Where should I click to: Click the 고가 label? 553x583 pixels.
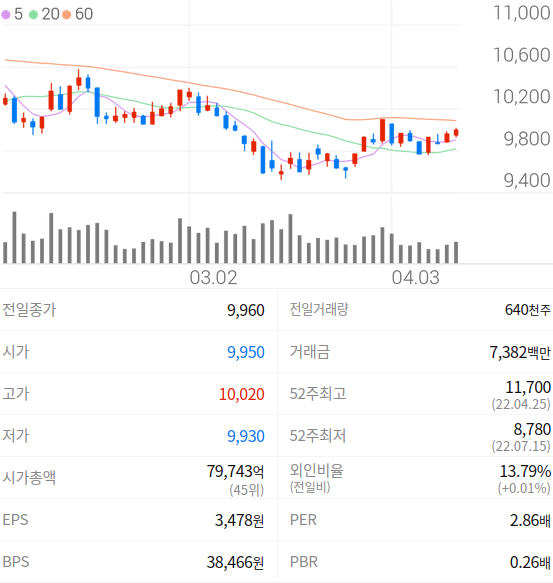coord(16,394)
